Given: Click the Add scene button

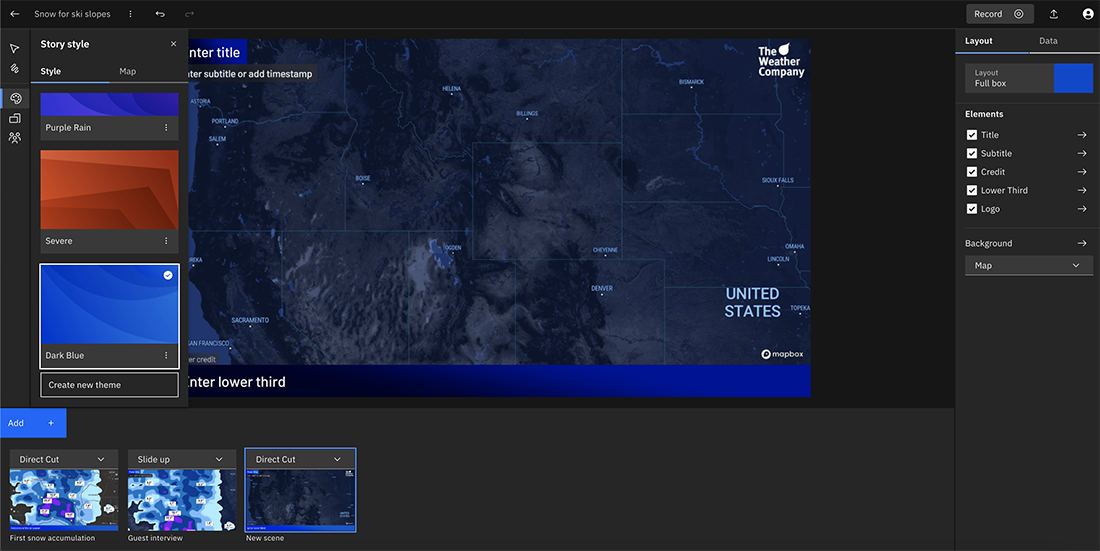Looking at the screenshot, I should pos(33,423).
